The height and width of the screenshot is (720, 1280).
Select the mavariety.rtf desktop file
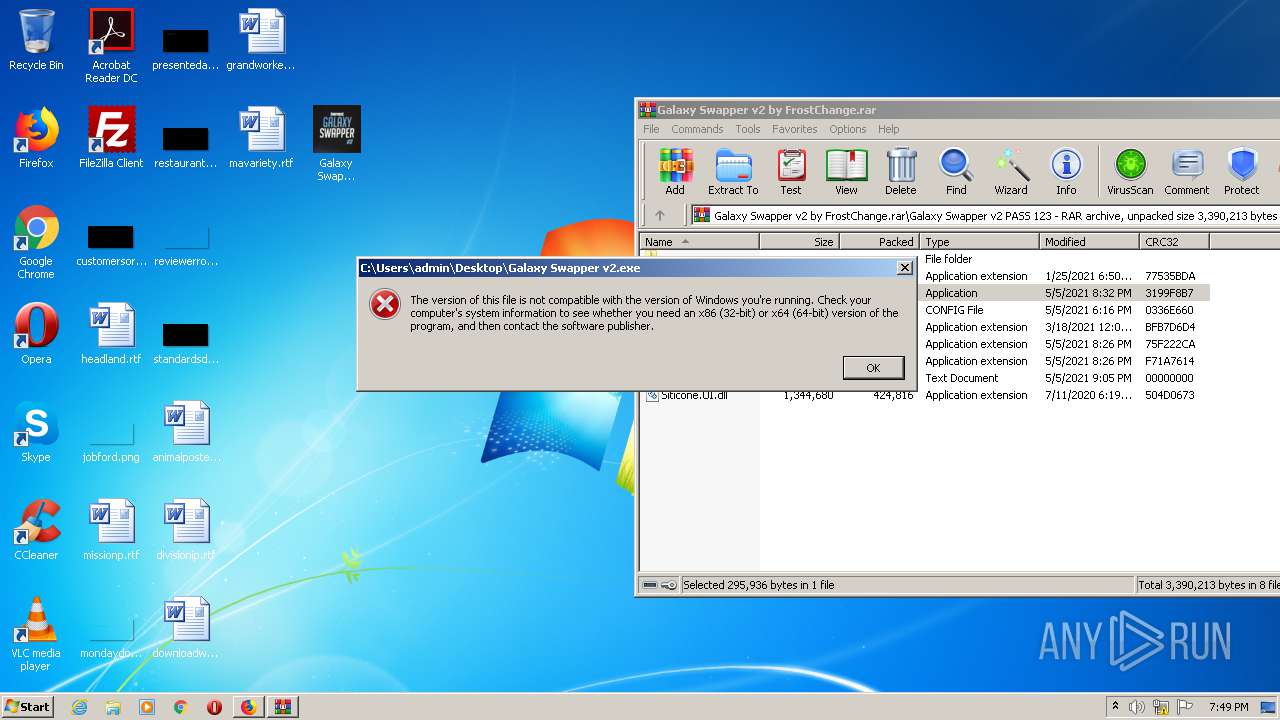tap(261, 138)
